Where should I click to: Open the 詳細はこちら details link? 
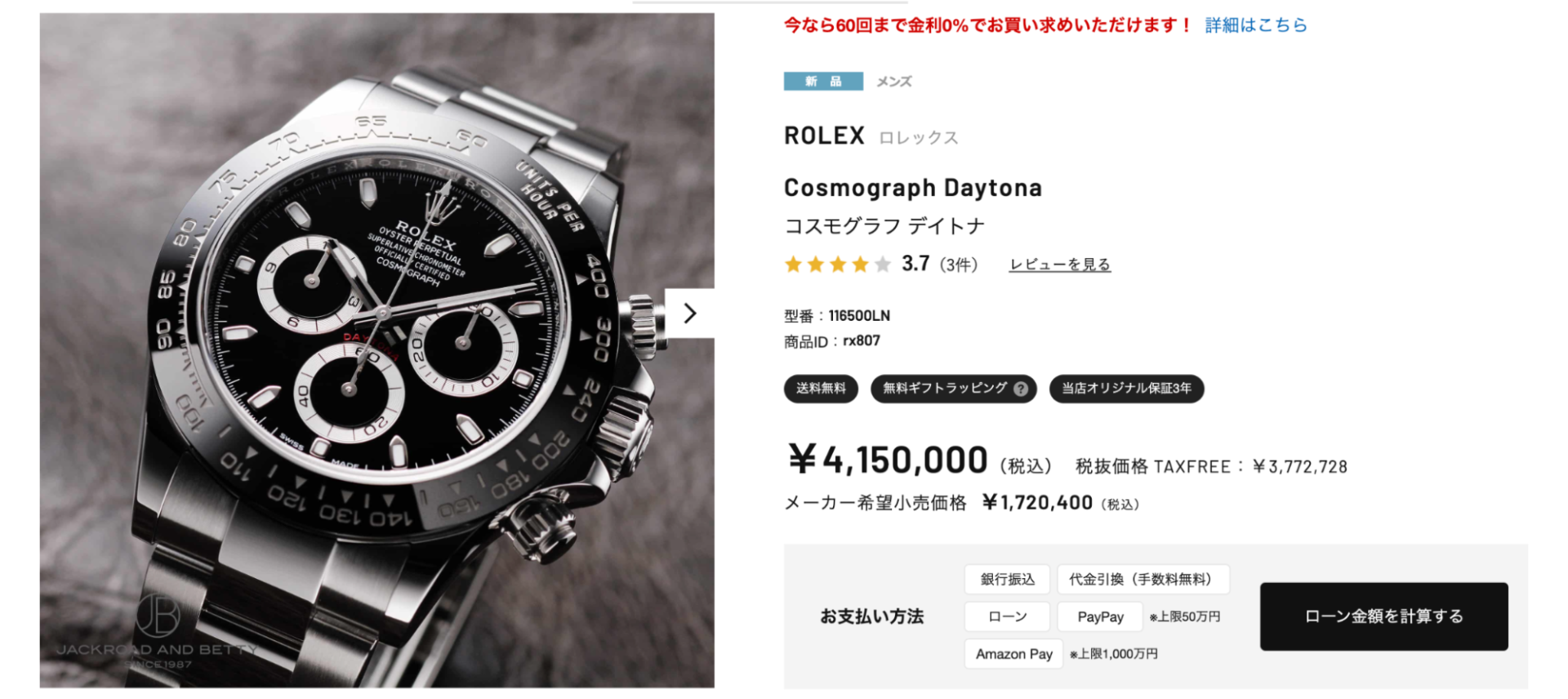tap(1256, 25)
